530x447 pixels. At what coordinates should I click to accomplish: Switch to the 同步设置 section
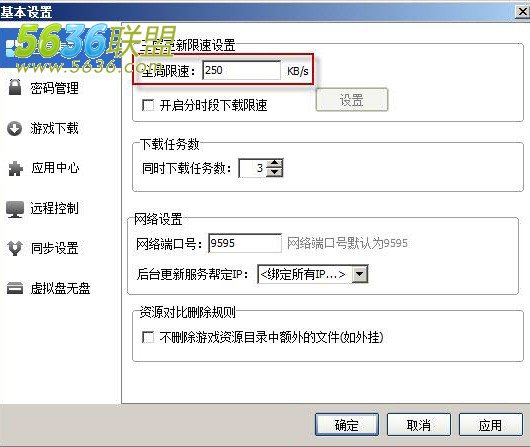pyautogui.click(x=54, y=248)
